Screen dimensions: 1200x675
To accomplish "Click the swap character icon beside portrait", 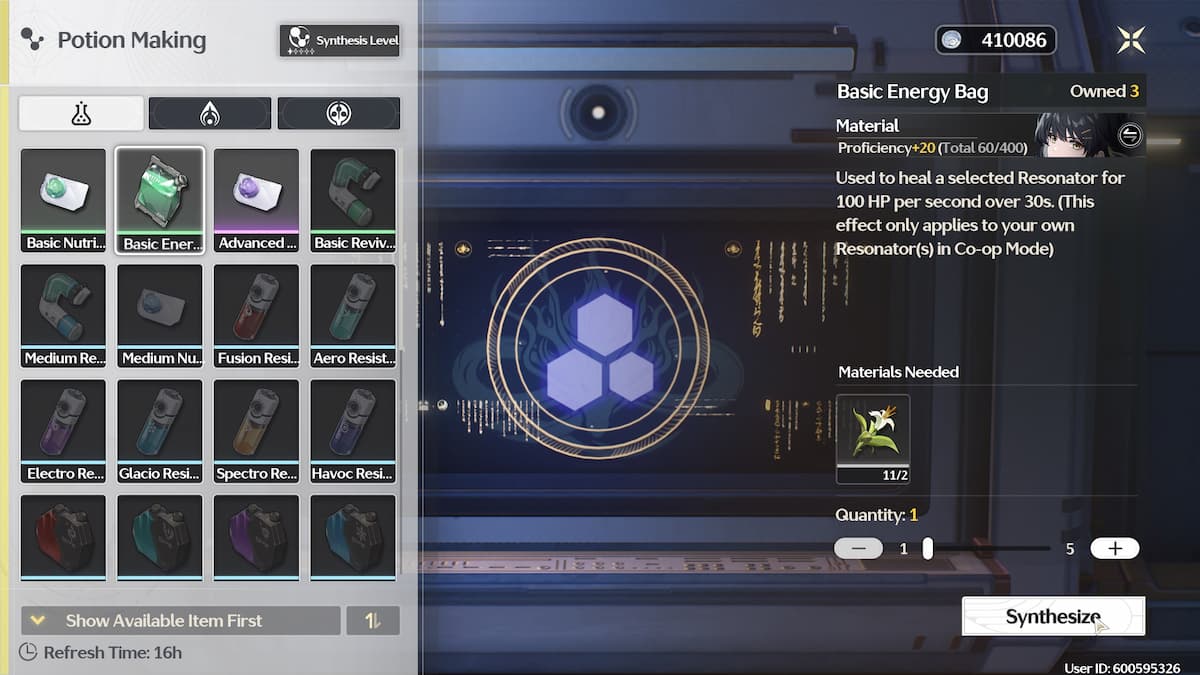I will pos(1129,135).
